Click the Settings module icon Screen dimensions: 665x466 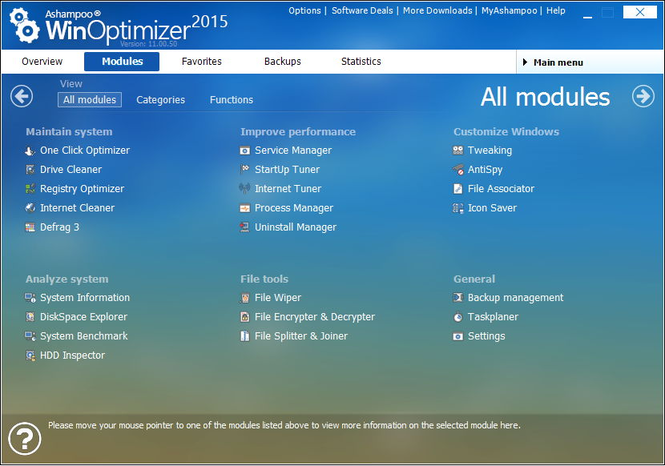(458, 336)
